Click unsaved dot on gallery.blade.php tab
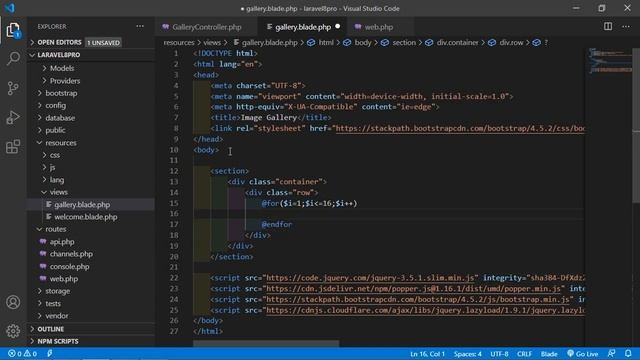The width and height of the screenshot is (640, 360). coord(338,27)
